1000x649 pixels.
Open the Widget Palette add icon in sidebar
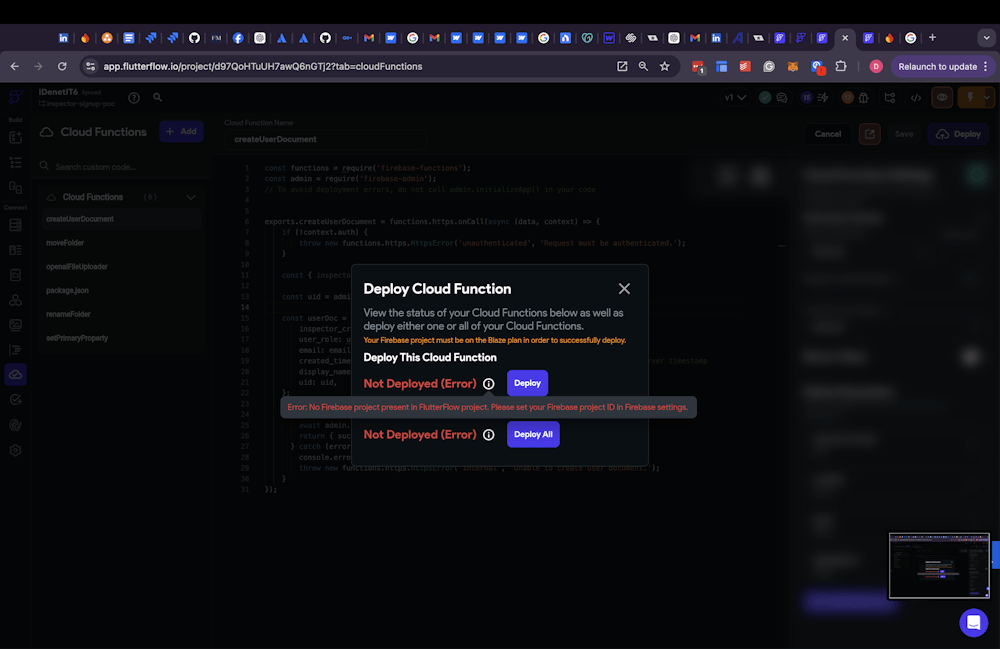(x=16, y=137)
